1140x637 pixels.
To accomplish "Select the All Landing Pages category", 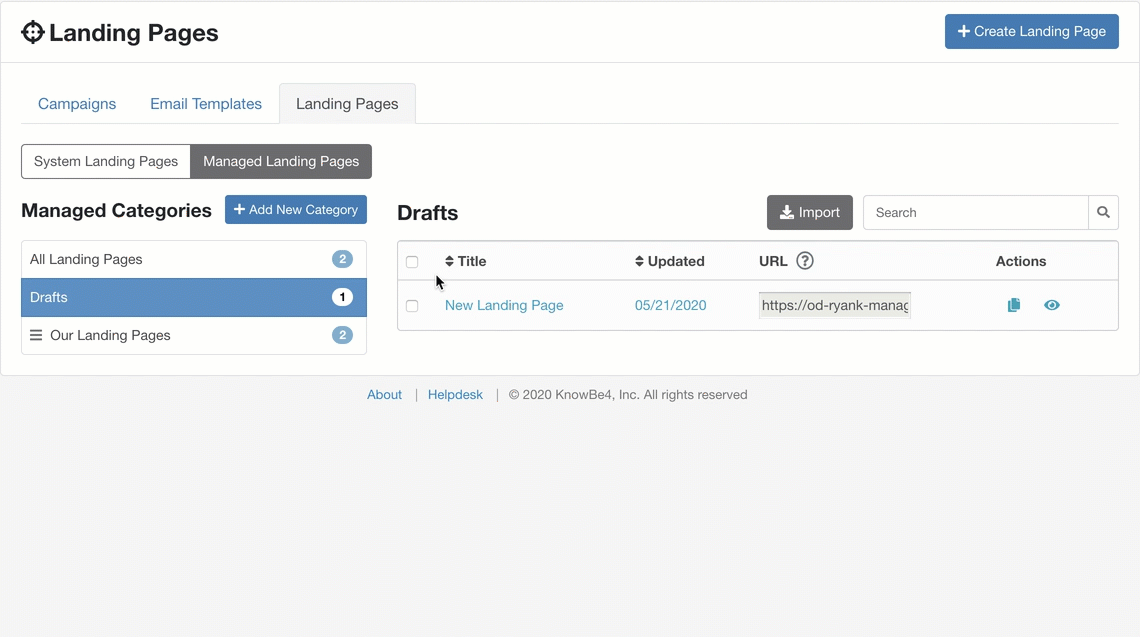I will click(193, 260).
